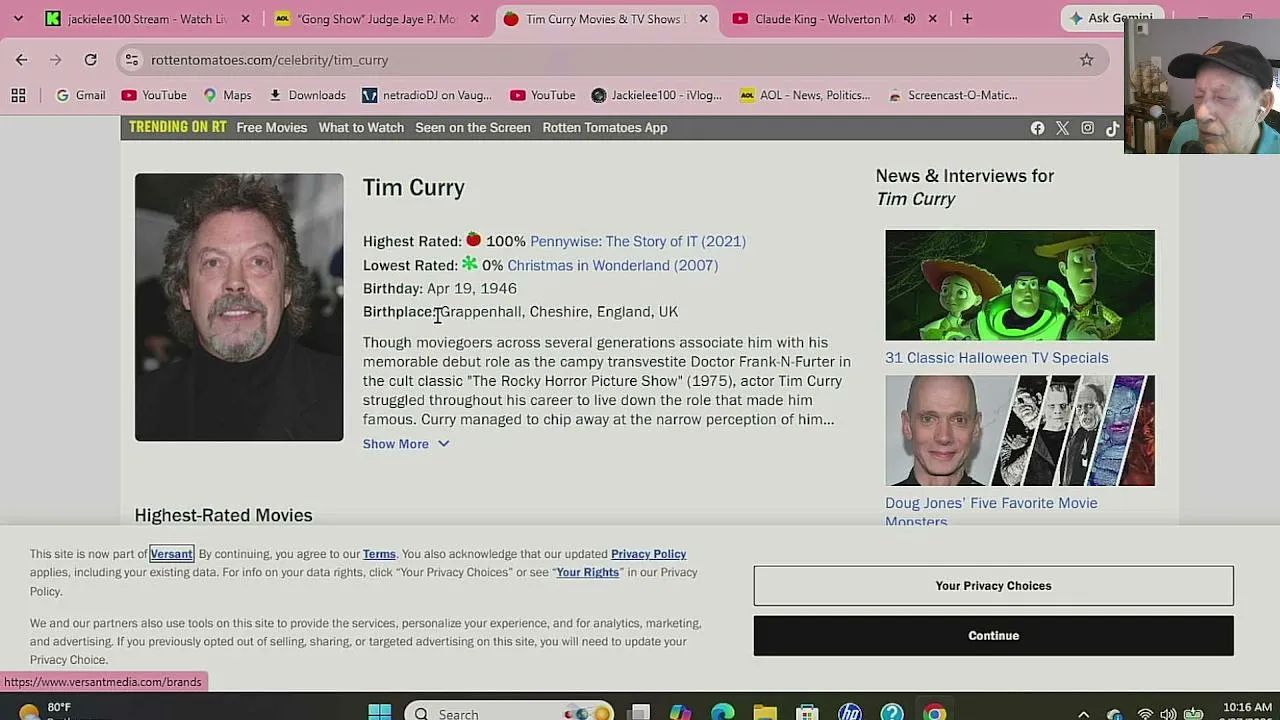The height and width of the screenshot is (720, 1280).
Task: Open Microsoft Store from the taskbar
Action: pyautogui.click(x=807, y=713)
